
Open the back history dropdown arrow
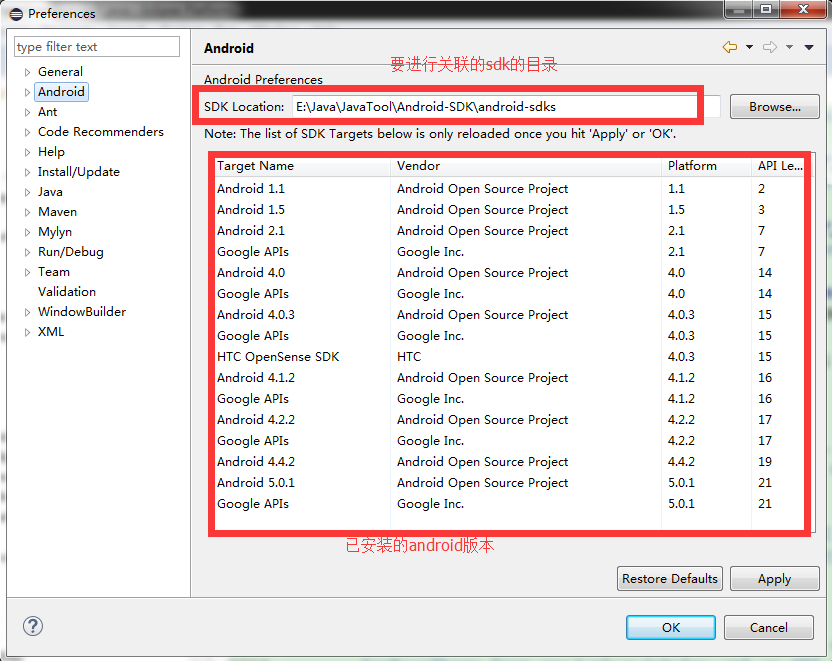point(749,47)
